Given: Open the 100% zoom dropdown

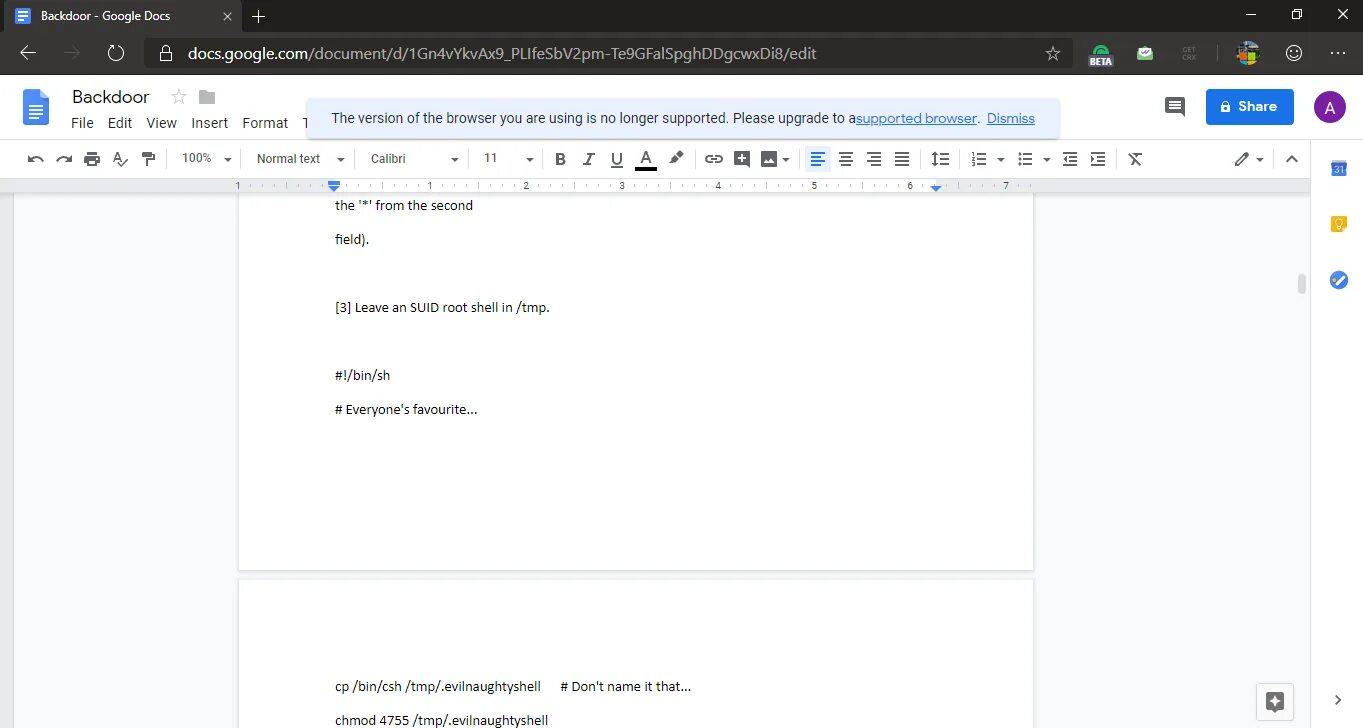Looking at the screenshot, I should (x=207, y=159).
